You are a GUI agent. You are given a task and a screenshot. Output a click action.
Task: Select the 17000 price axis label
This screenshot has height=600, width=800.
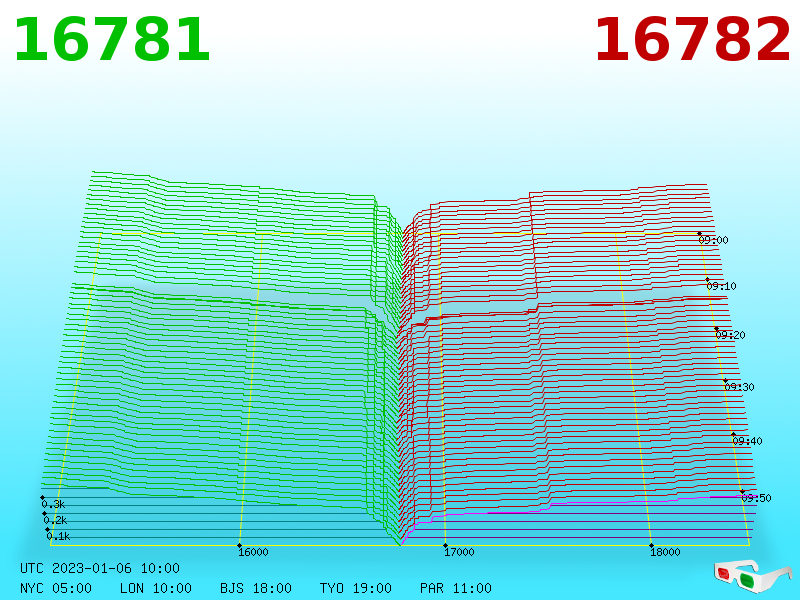click(459, 552)
